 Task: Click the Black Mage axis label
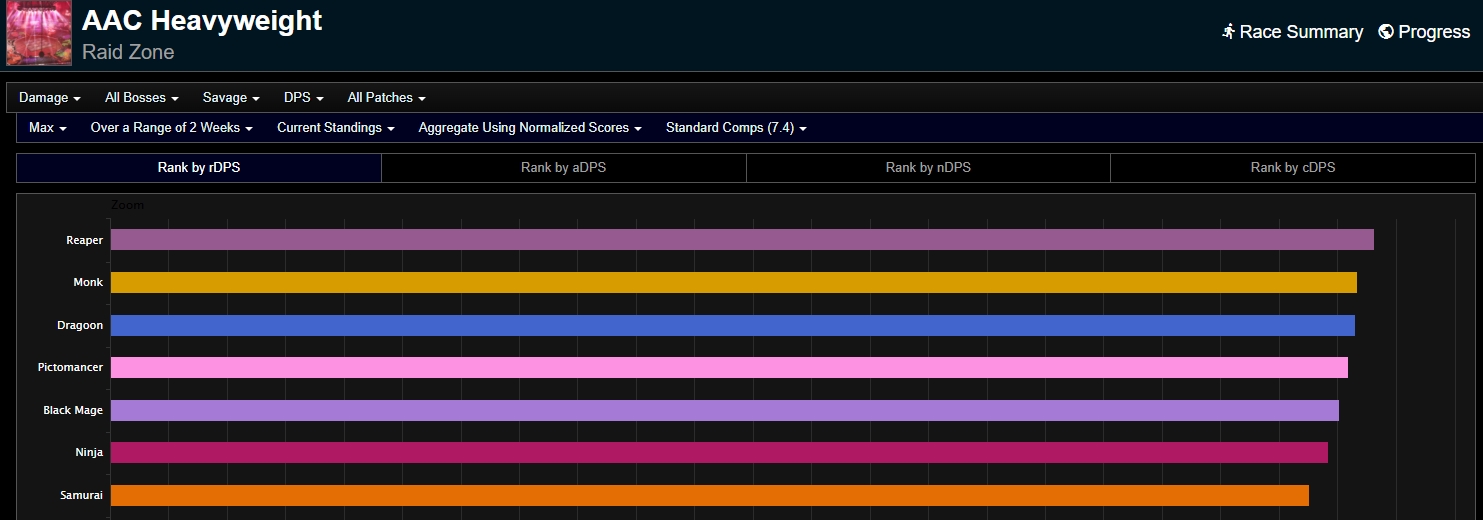click(73, 411)
